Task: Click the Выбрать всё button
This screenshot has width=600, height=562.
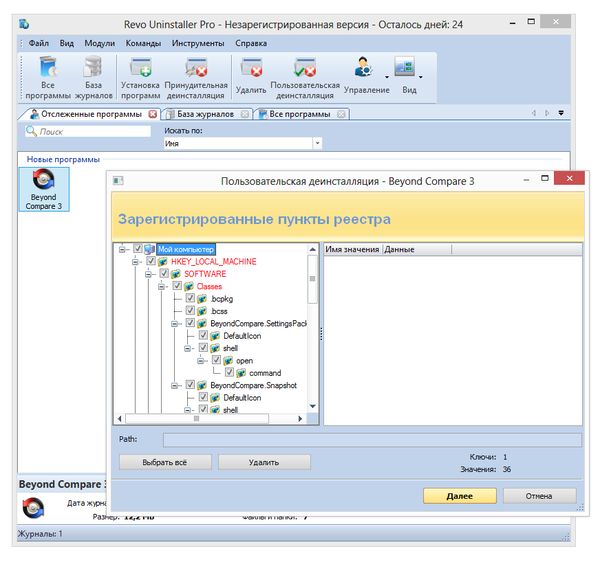Action: pyautogui.click(x=165, y=462)
